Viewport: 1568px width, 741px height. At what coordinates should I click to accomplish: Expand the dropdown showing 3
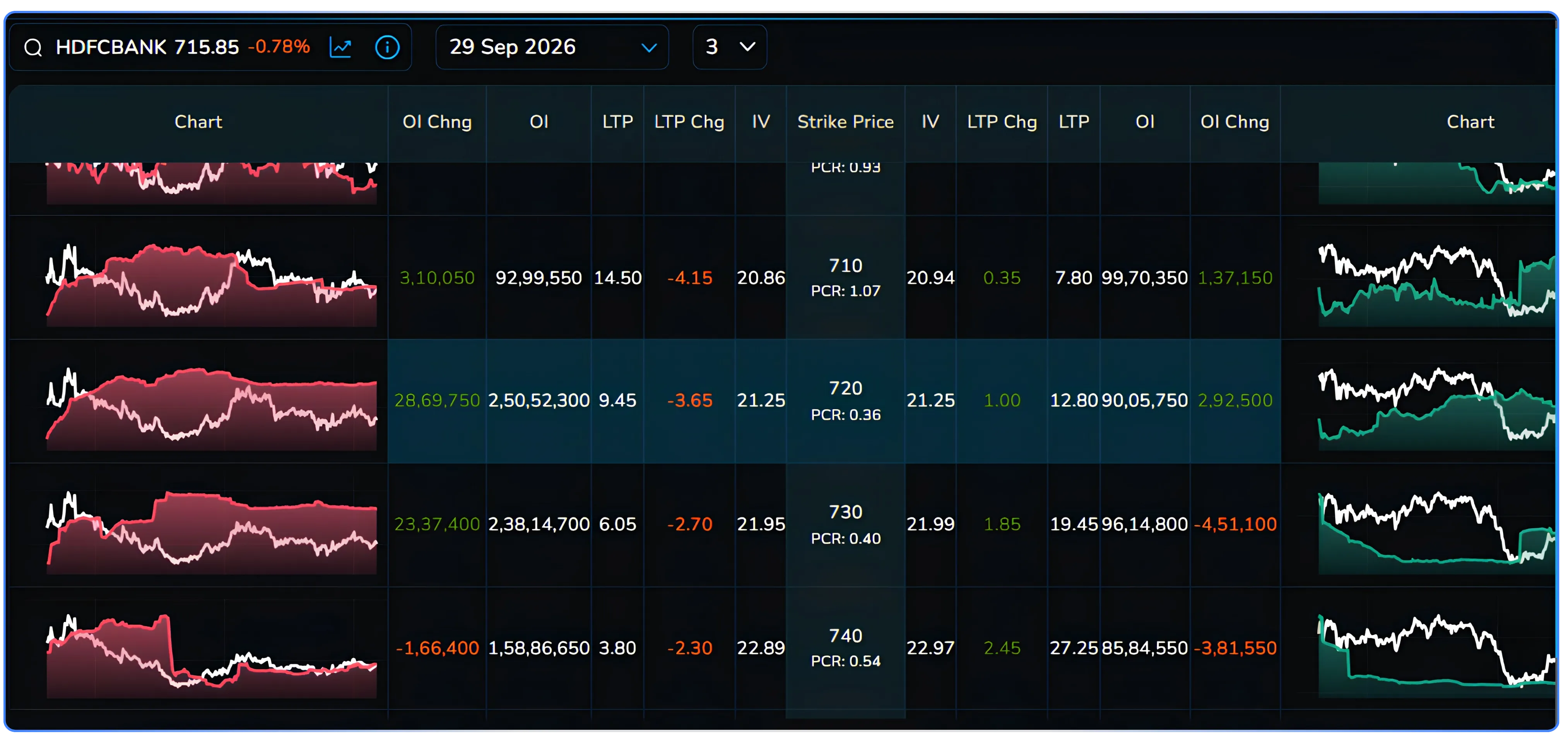click(x=729, y=47)
